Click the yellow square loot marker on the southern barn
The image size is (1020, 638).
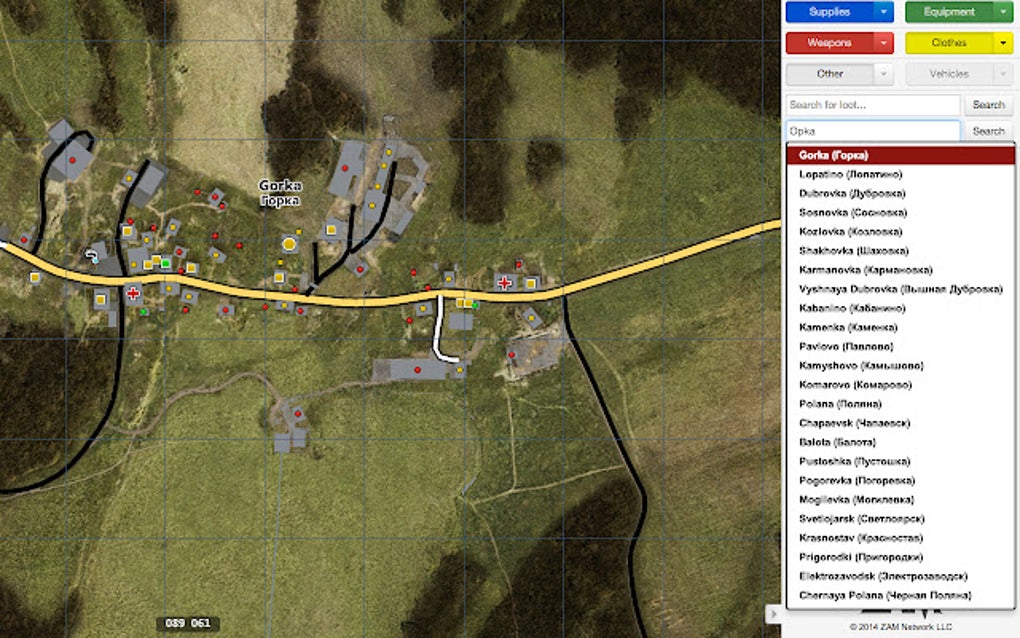(x=460, y=370)
